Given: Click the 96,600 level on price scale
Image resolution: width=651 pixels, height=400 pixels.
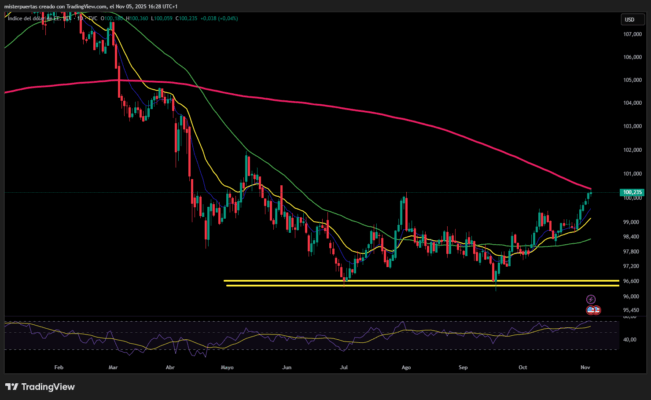Looking at the screenshot, I should [631, 281].
